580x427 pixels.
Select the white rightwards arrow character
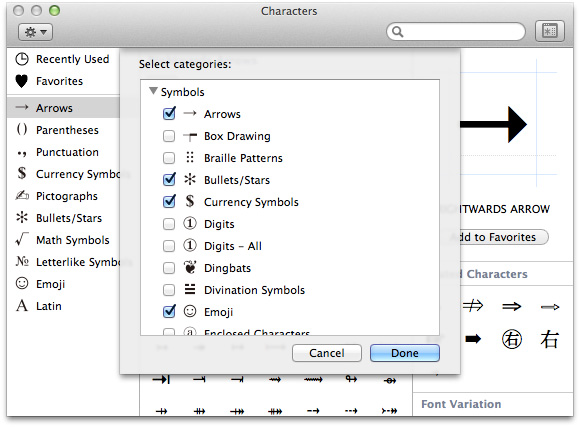[x=550, y=307]
